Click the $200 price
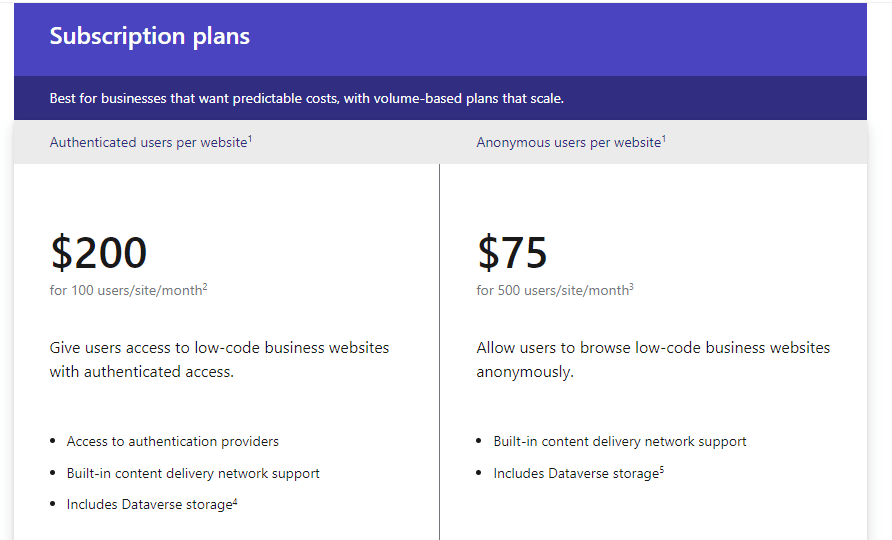The width and height of the screenshot is (892, 540). click(98, 253)
